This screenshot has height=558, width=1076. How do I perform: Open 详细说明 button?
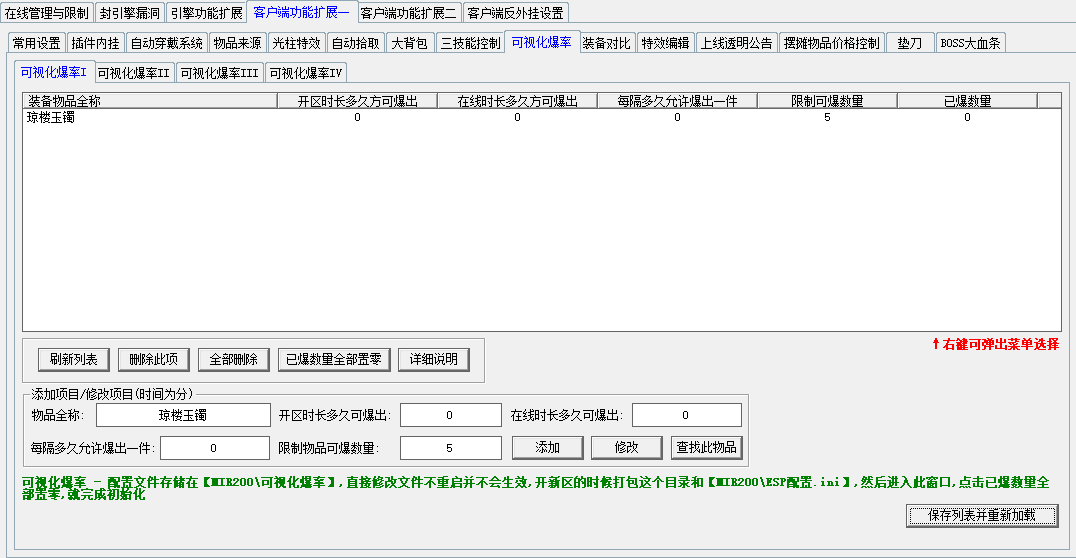(x=434, y=359)
